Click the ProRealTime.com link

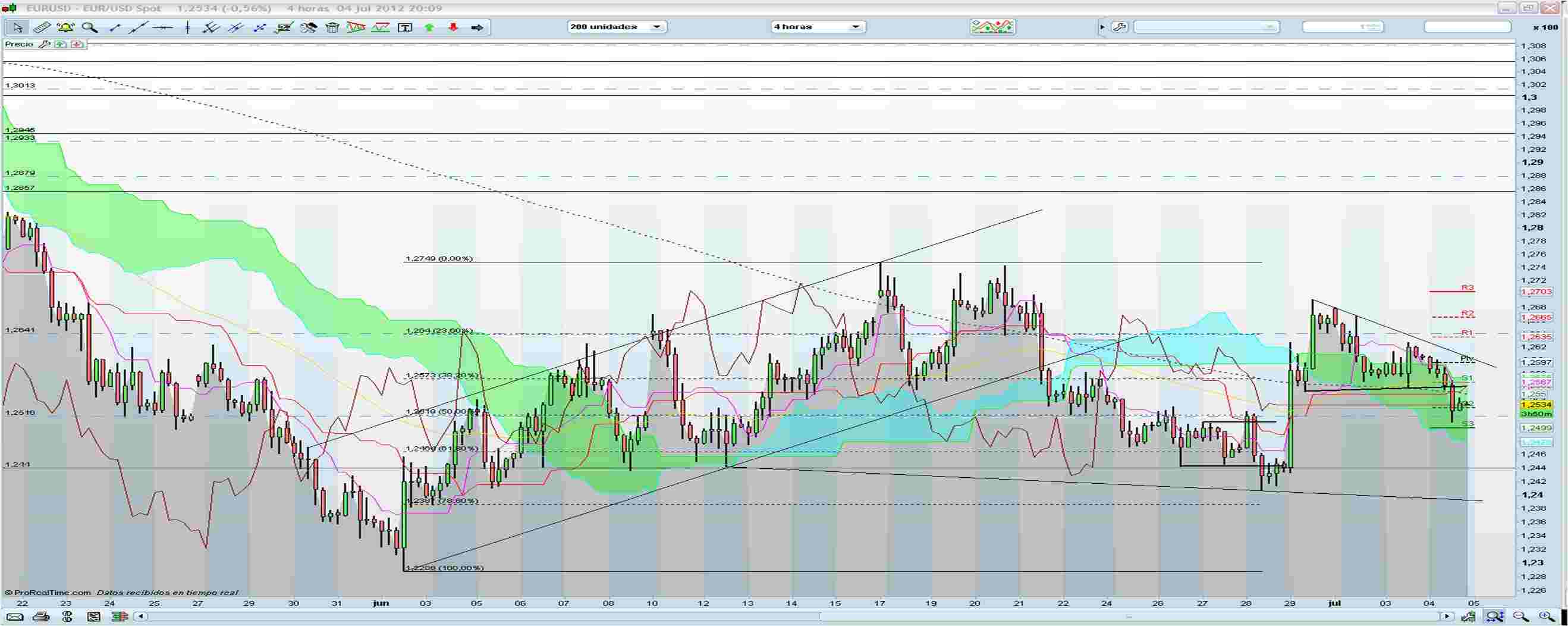click(x=49, y=592)
